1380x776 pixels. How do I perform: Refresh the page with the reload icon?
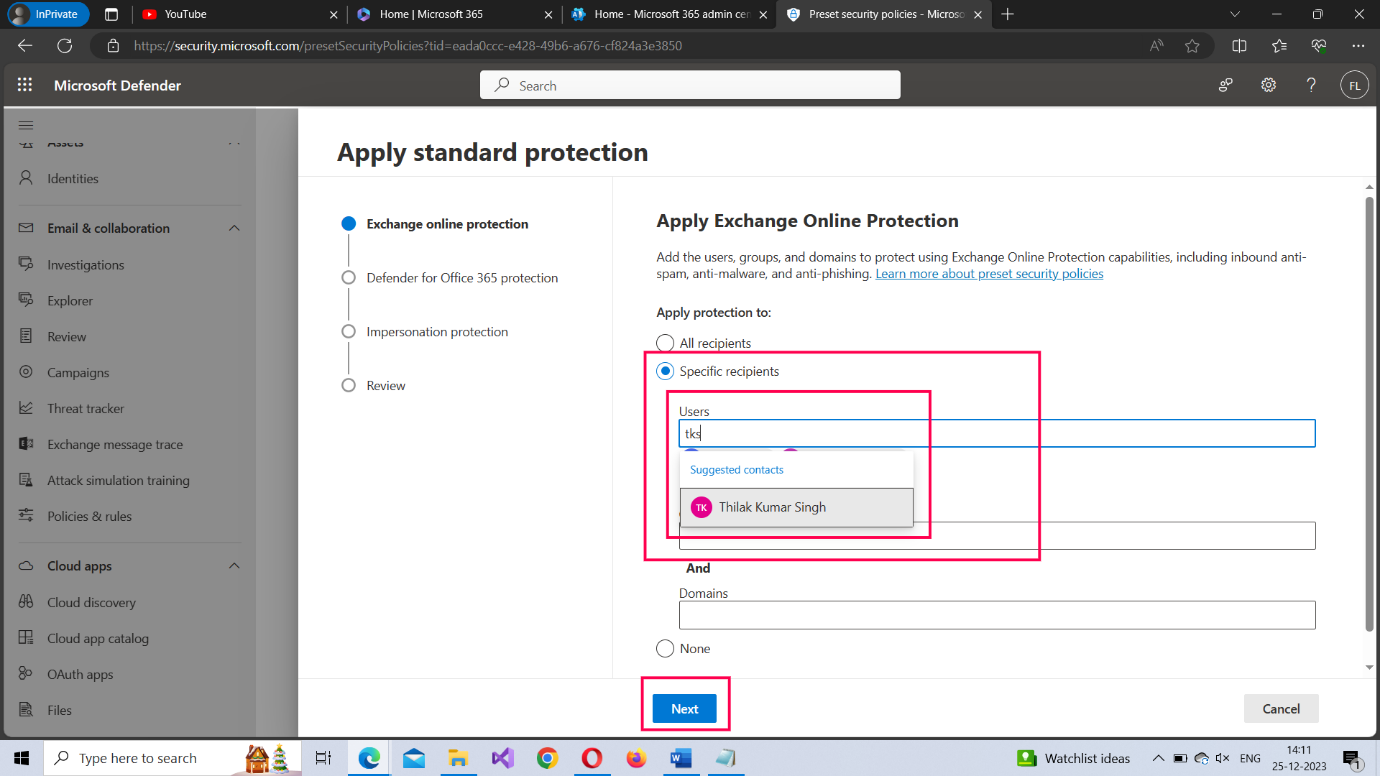tap(65, 46)
